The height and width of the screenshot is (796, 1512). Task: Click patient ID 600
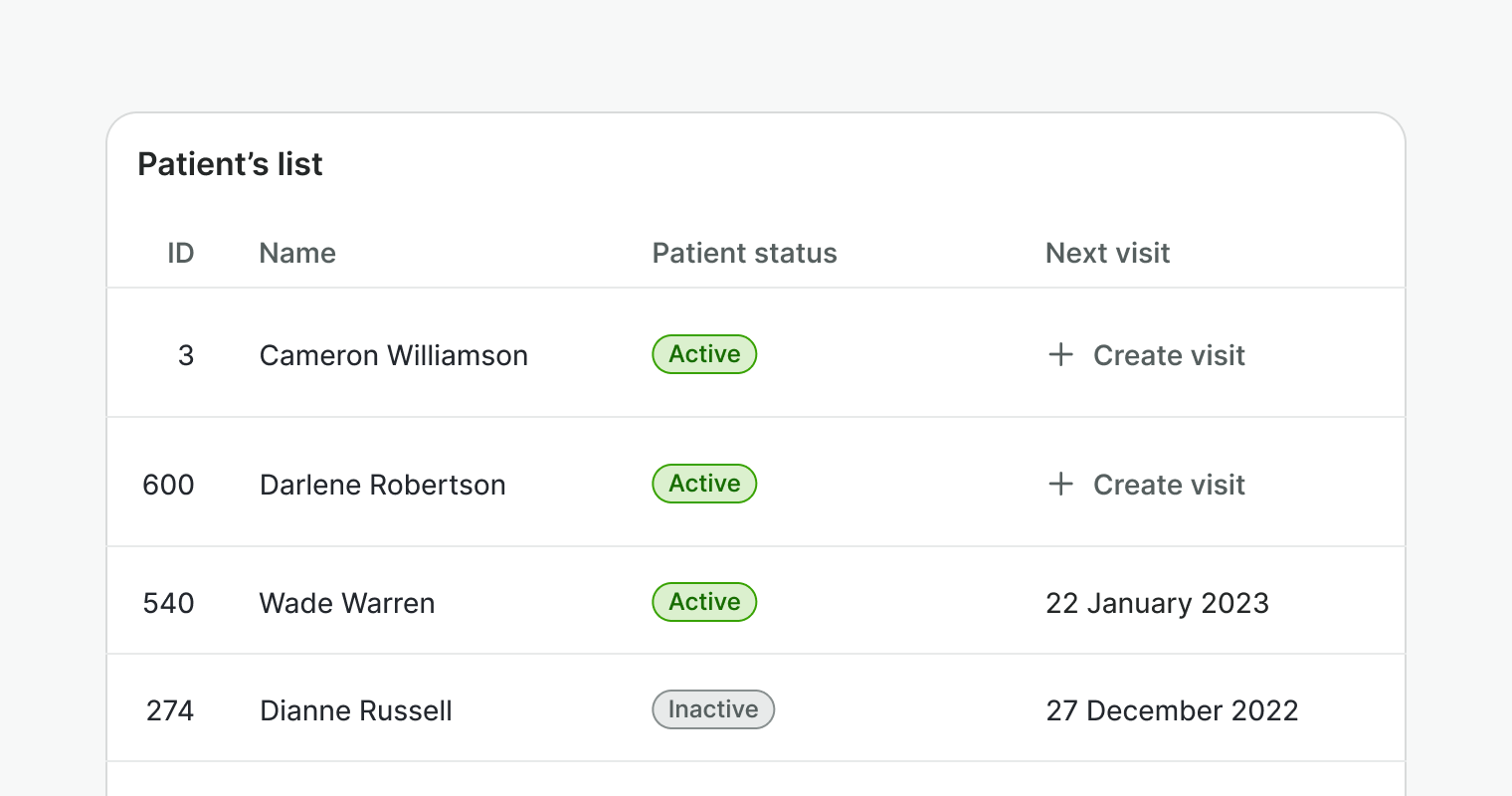tap(168, 485)
